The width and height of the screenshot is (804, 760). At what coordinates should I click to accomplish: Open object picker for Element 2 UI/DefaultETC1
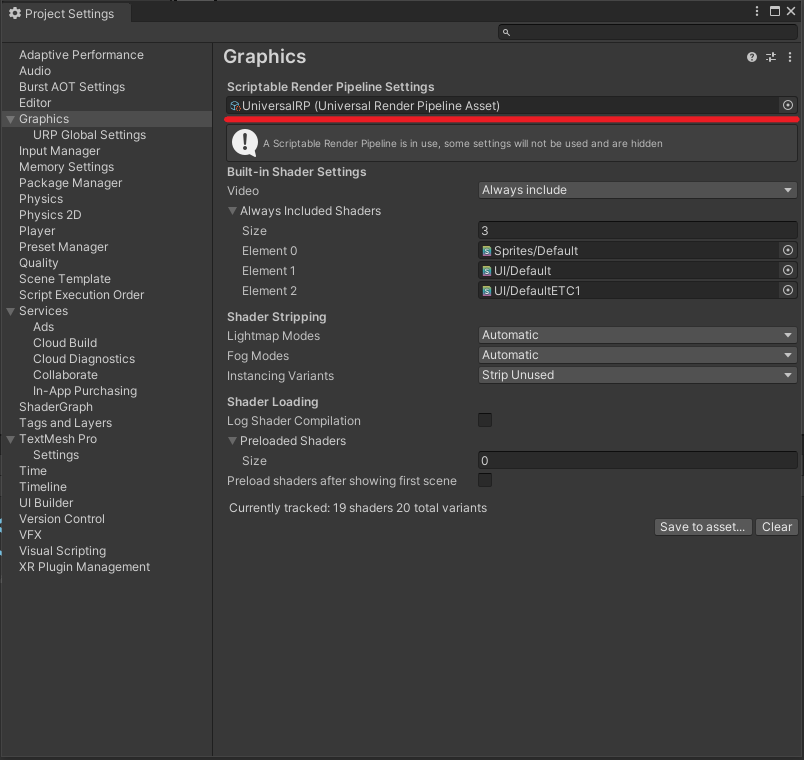(x=787, y=290)
